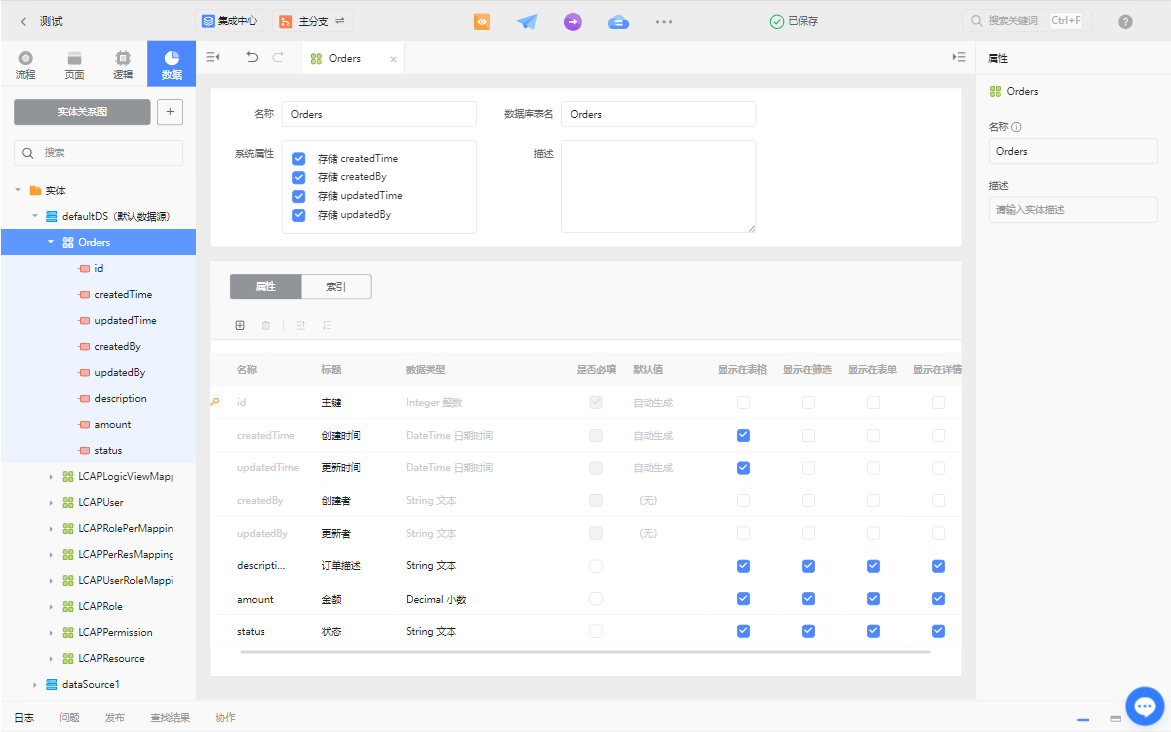Uncheck 显示在表单 for description row
Screen dimensions: 1171x732
coord(873,566)
